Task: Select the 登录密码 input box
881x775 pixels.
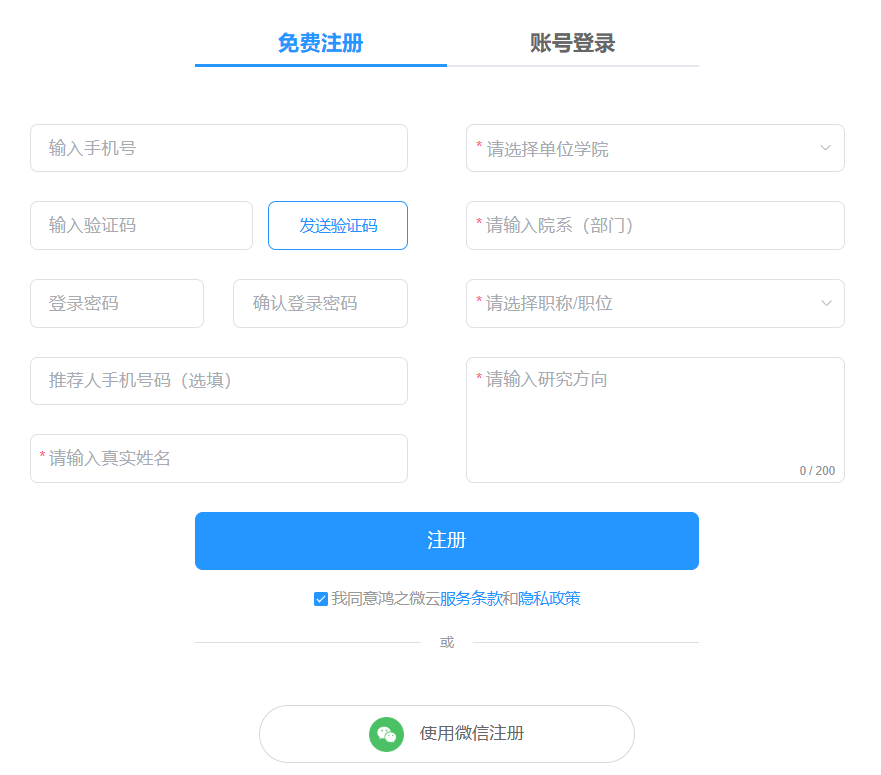Action: (117, 303)
